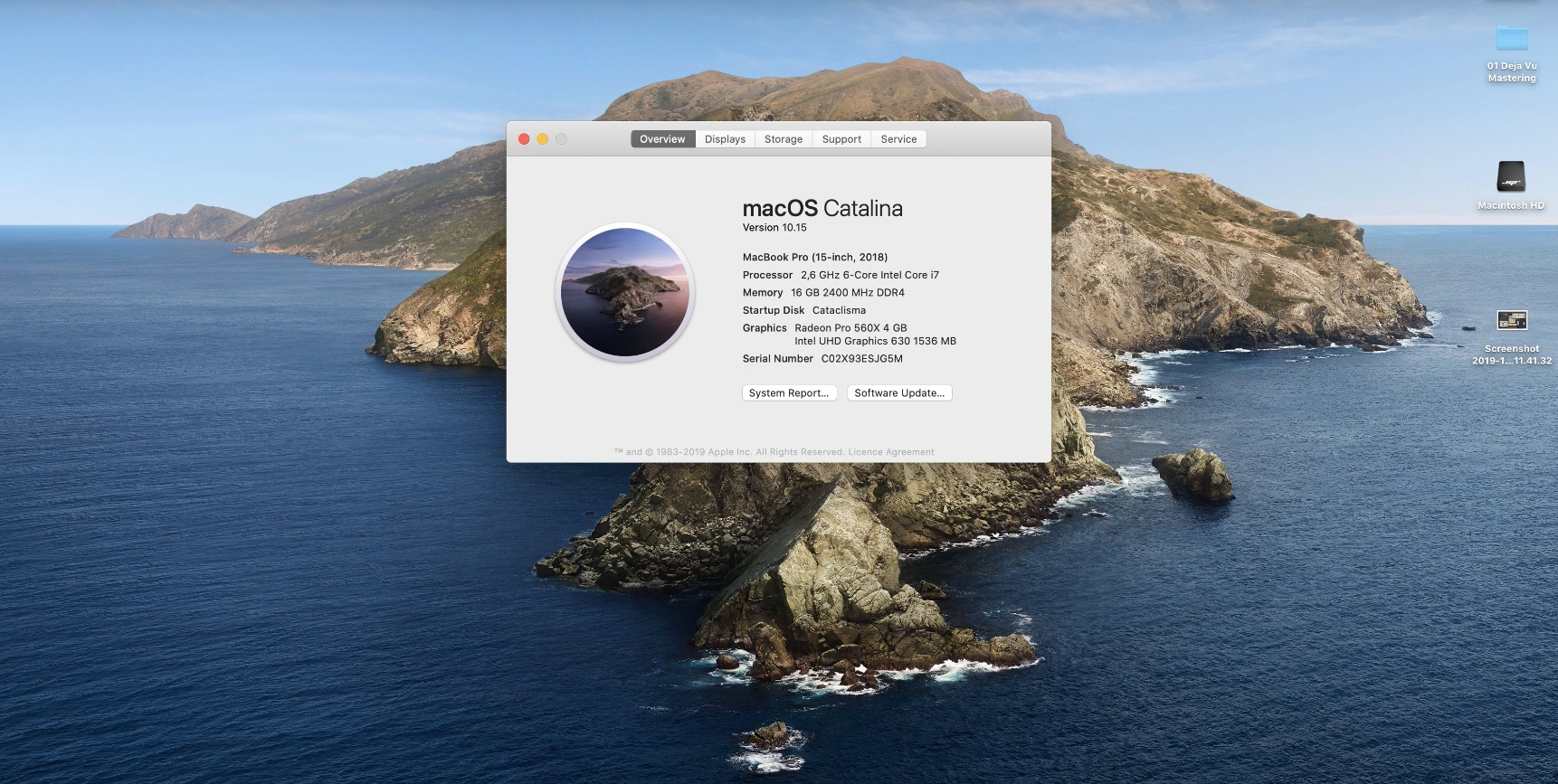Click the serial number C02X93ESJG5M text

(x=861, y=359)
